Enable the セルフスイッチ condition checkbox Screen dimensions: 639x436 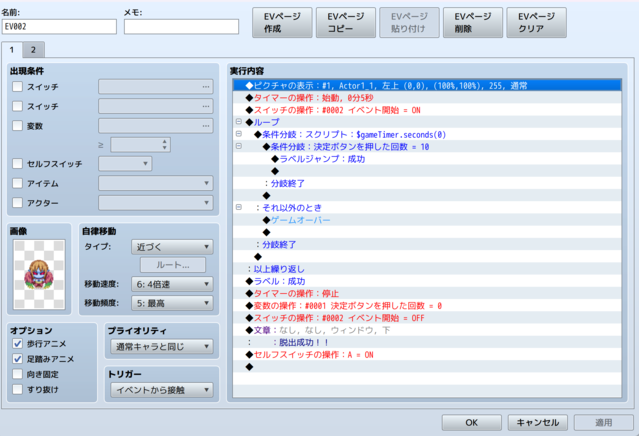click(17, 163)
